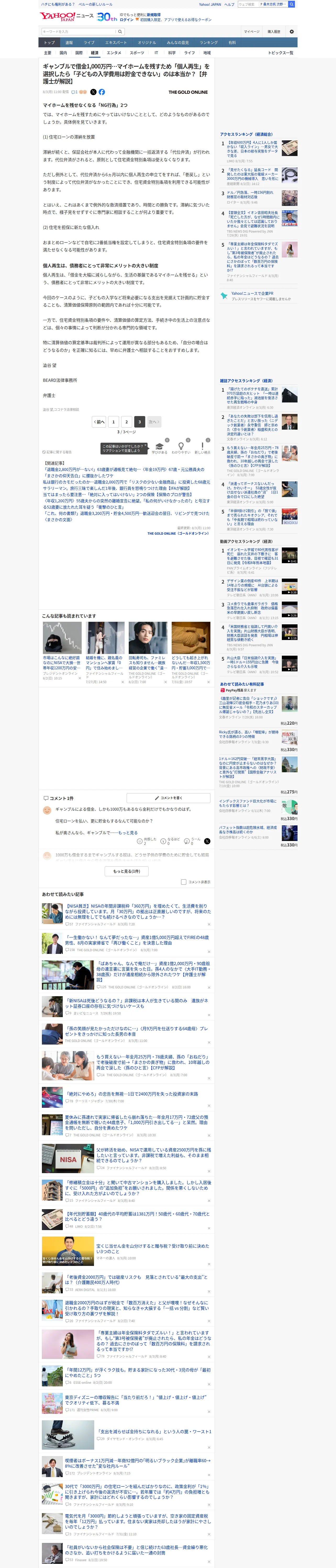Open マイページ link

click(252, 32)
